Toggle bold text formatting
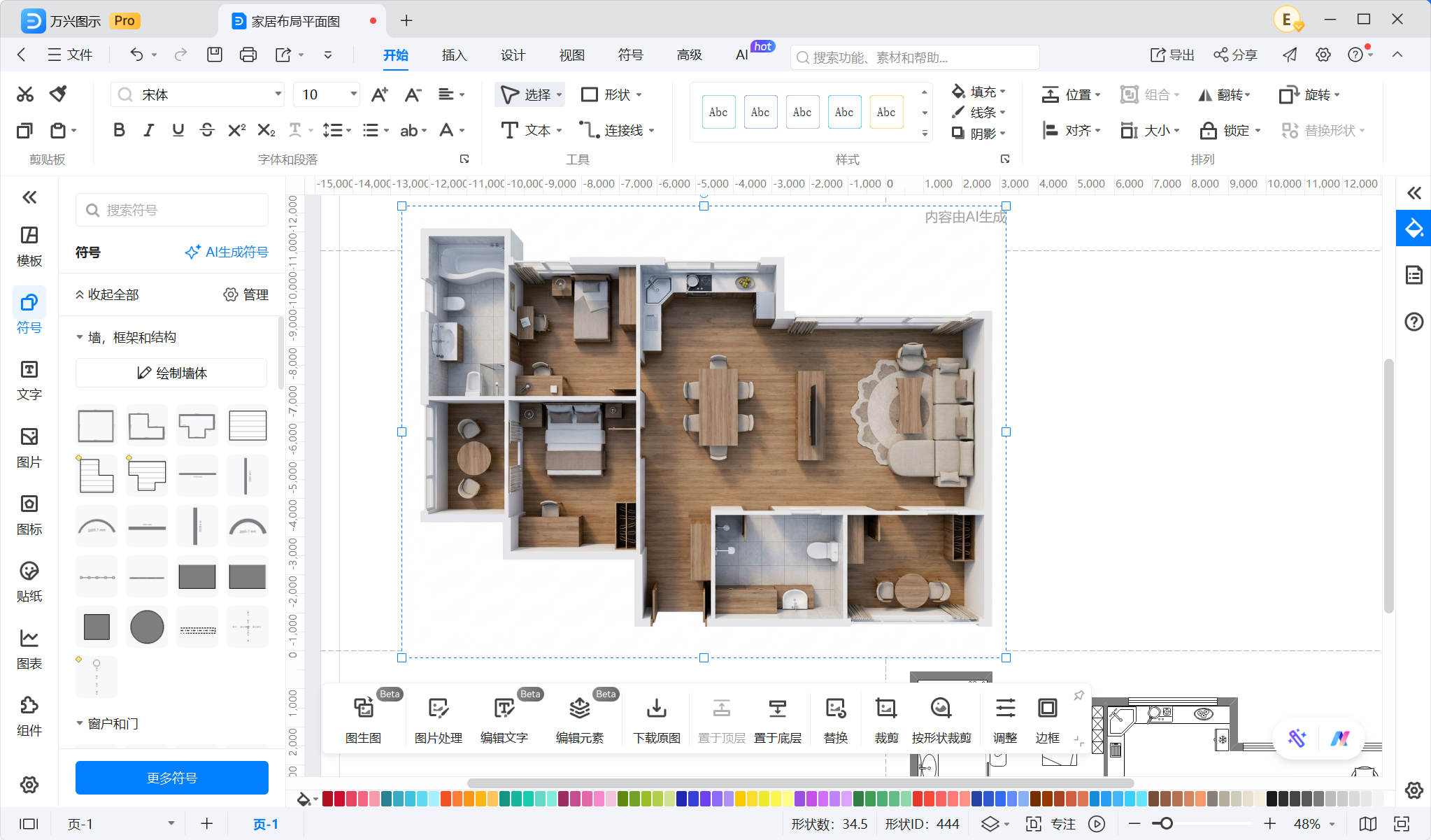1431x840 pixels. click(119, 130)
